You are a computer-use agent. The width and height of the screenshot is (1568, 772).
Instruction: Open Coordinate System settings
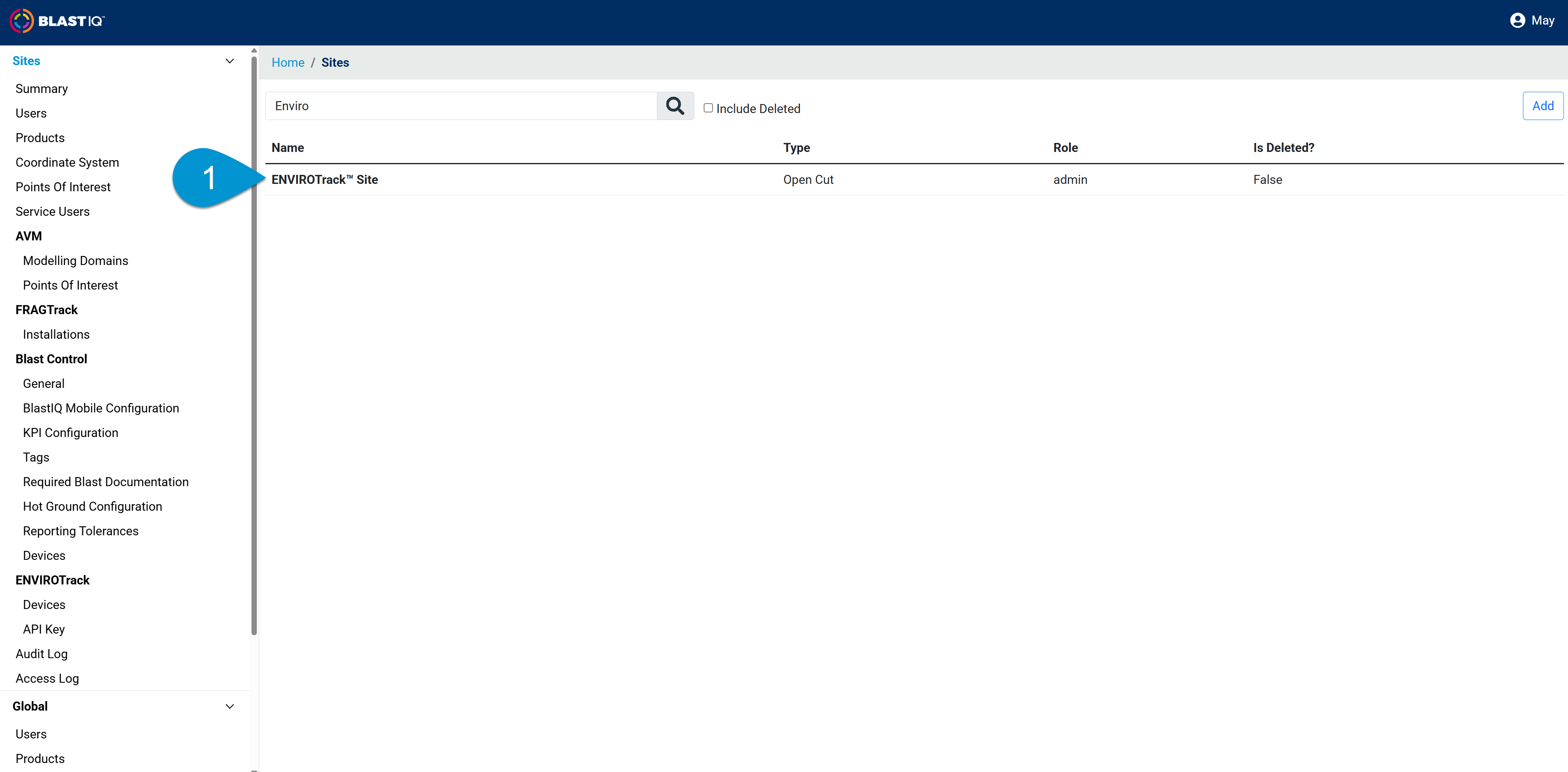pyautogui.click(x=67, y=163)
